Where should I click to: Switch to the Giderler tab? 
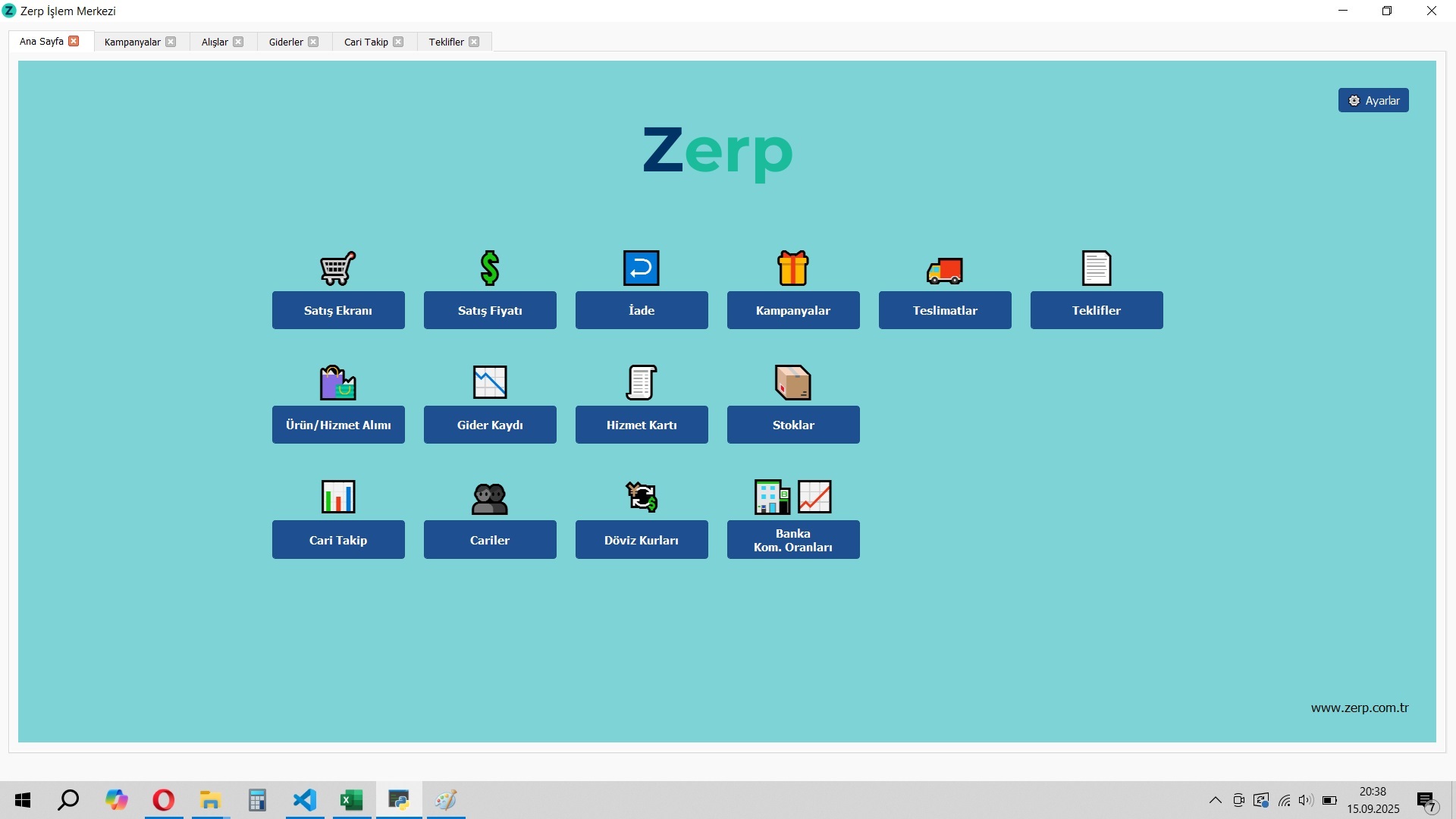coord(285,42)
